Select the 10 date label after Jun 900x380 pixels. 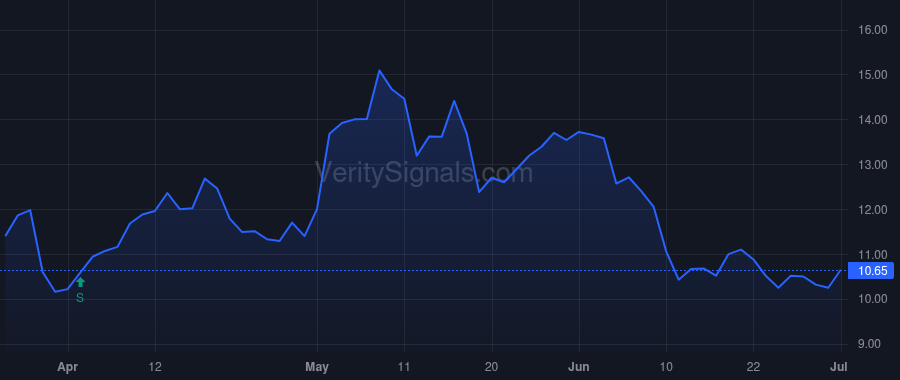666,366
